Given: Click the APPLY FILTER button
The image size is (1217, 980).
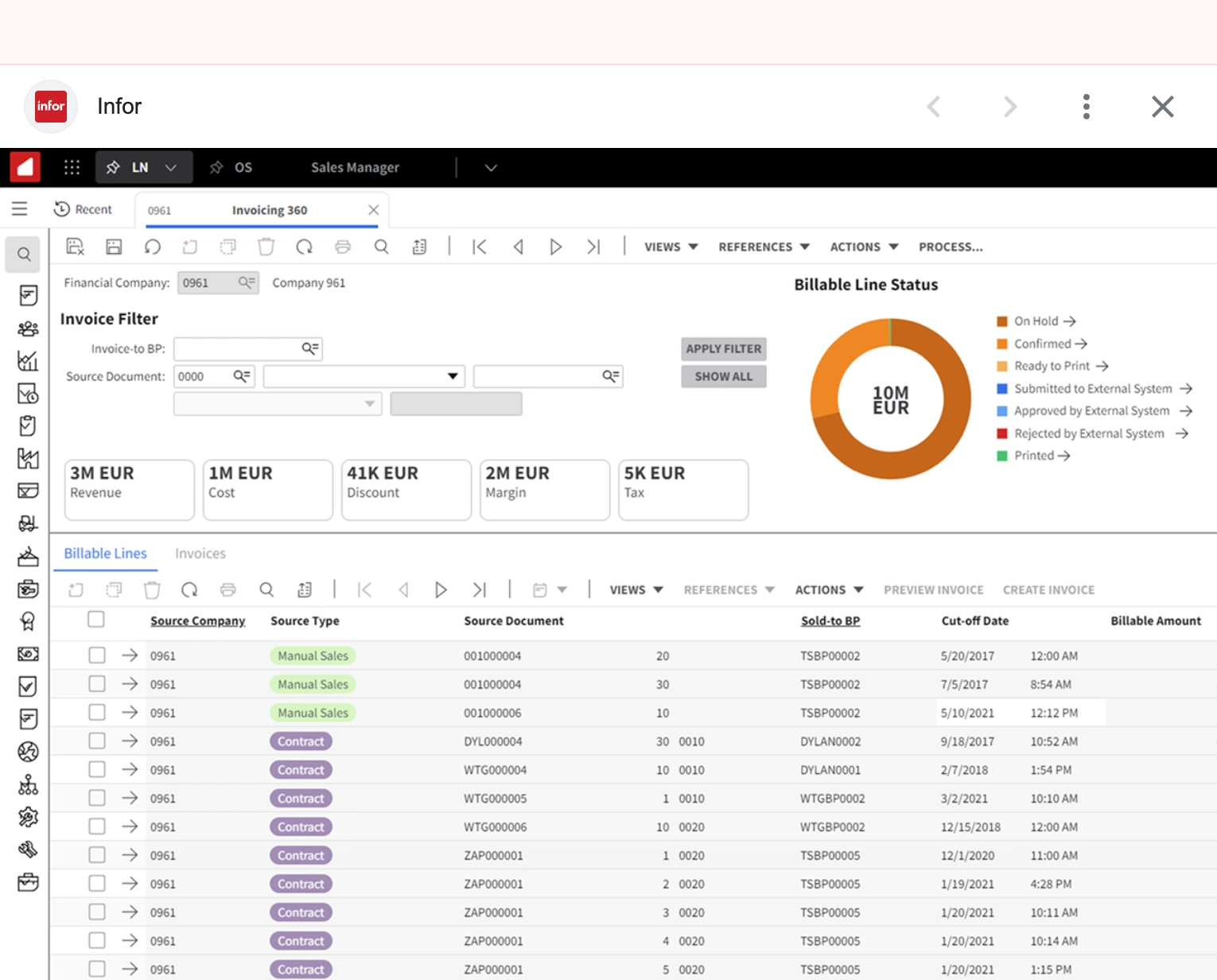Looking at the screenshot, I should pos(724,348).
